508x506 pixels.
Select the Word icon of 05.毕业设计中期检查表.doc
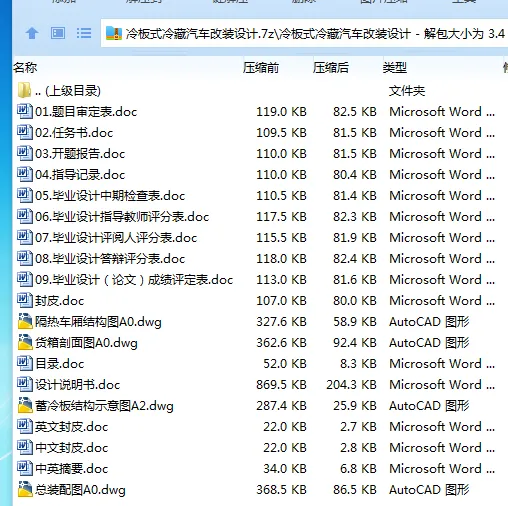pos(25,195)
